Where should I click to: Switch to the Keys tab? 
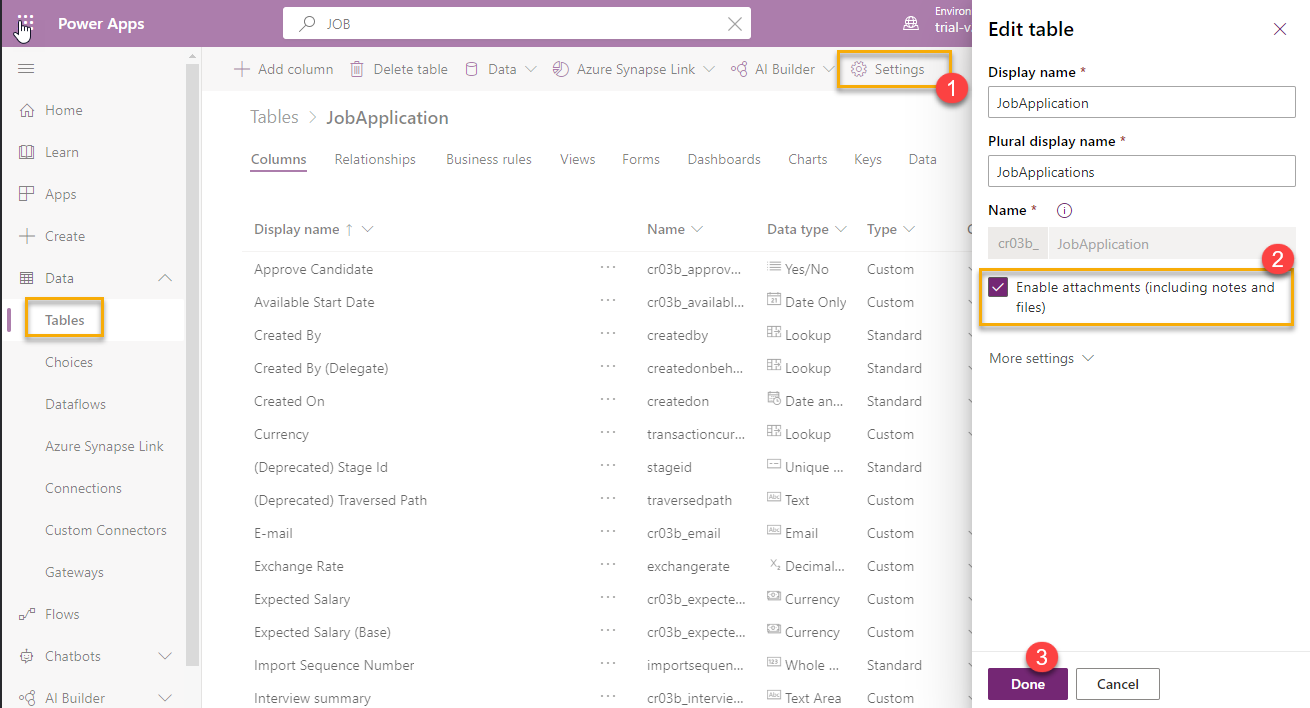[868, 159]
